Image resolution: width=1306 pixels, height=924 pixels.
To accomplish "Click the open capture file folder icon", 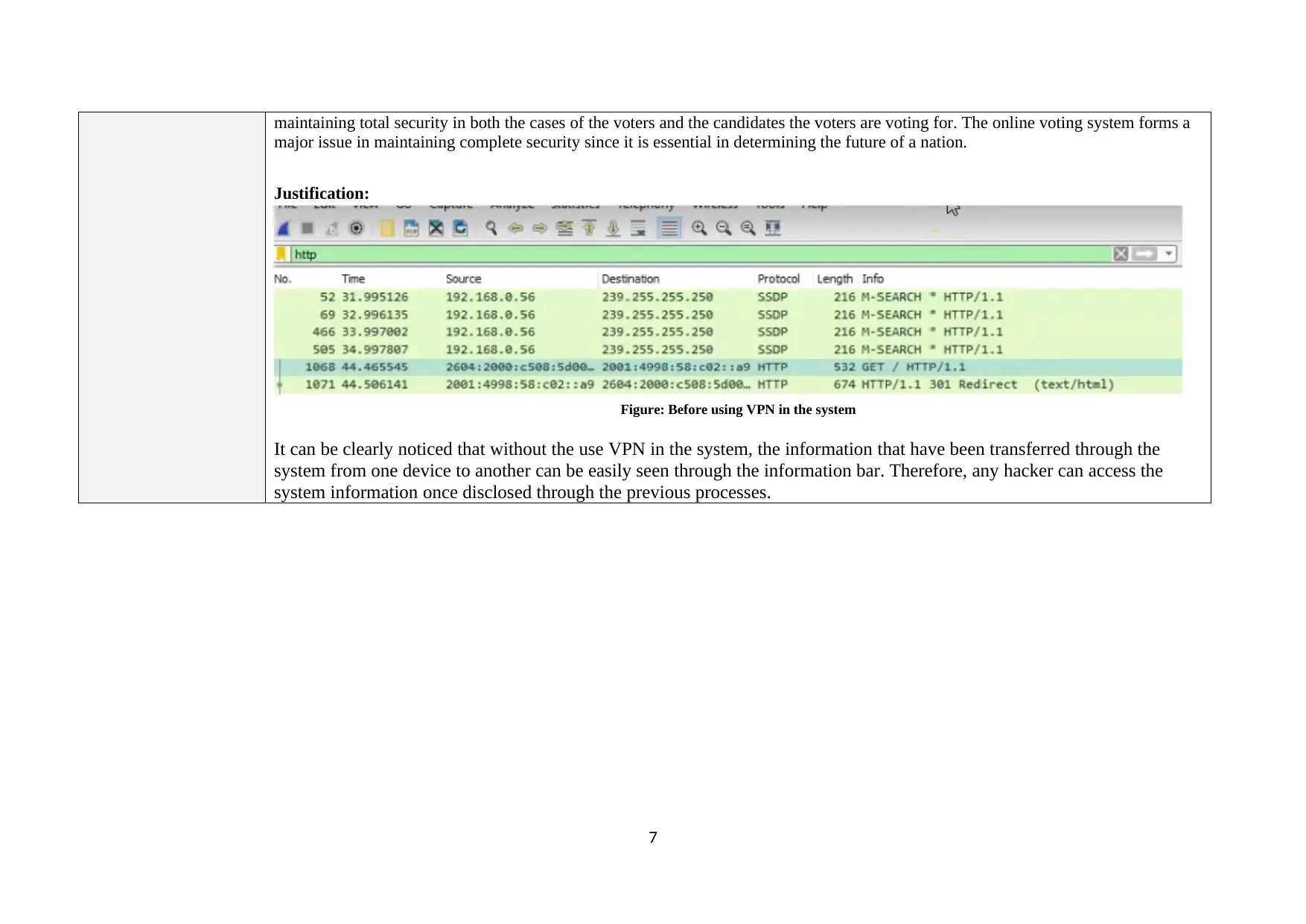I will [387, 228].
